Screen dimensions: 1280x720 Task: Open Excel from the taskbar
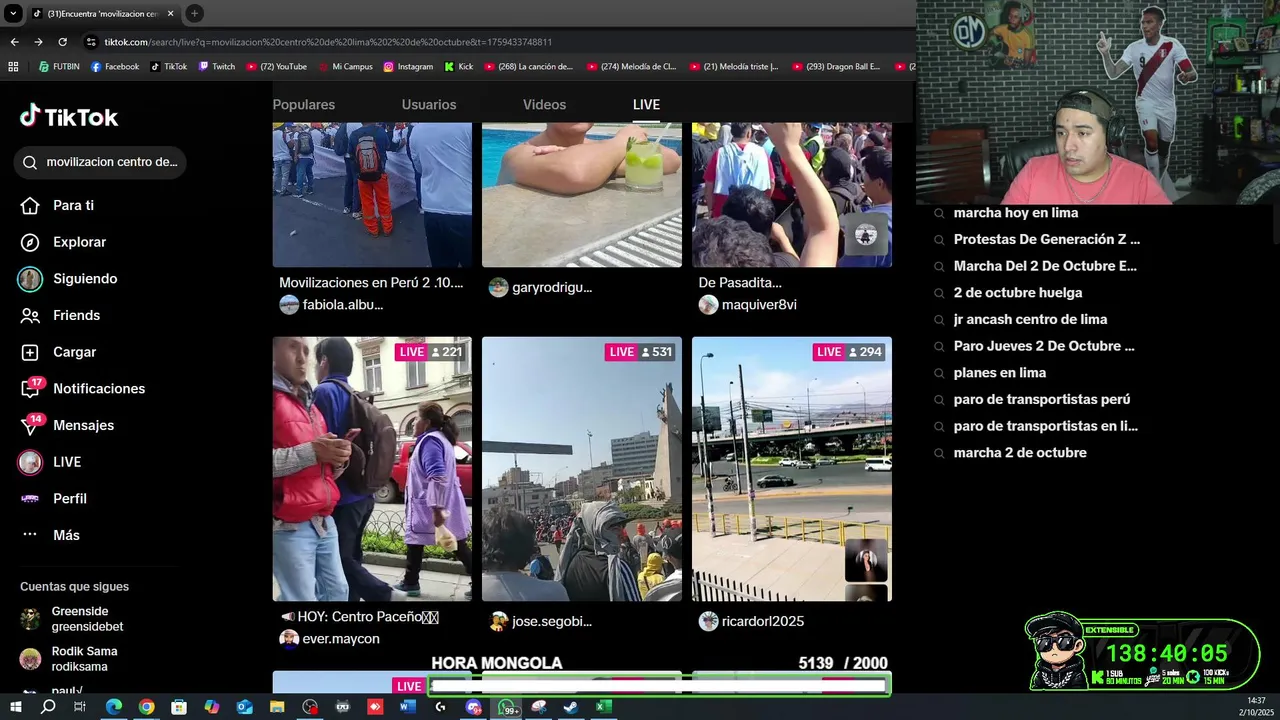point(603,707)
